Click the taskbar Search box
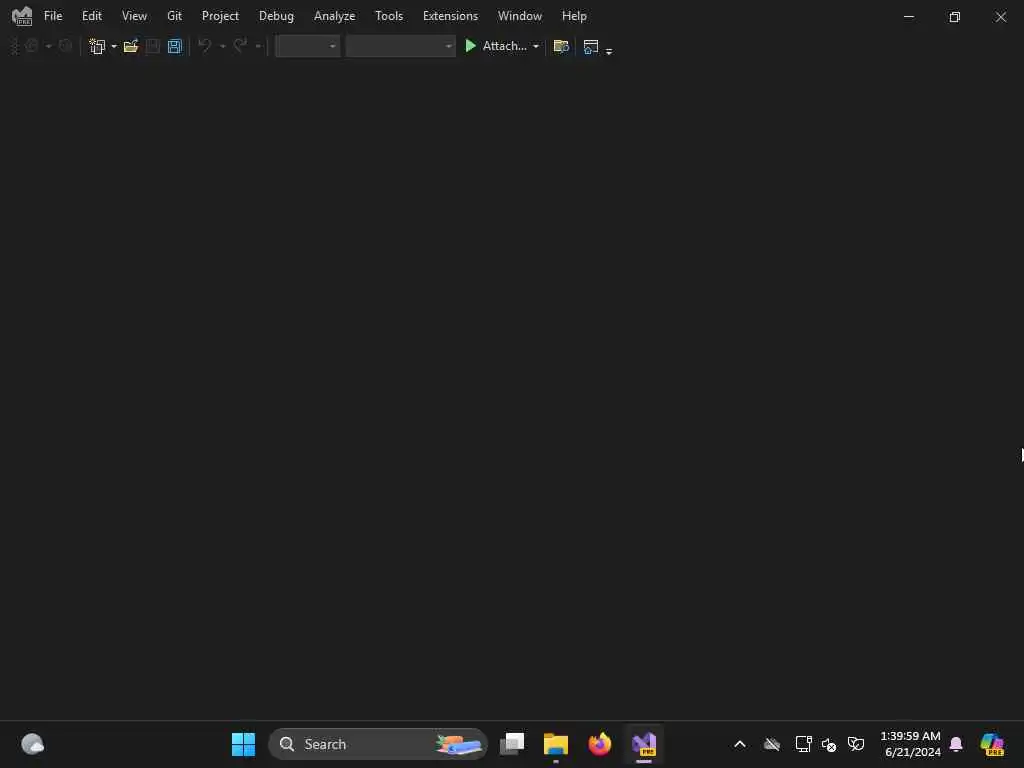Image resolution: width=1024 pixels, height=768 pixels. tap(377, 744)
